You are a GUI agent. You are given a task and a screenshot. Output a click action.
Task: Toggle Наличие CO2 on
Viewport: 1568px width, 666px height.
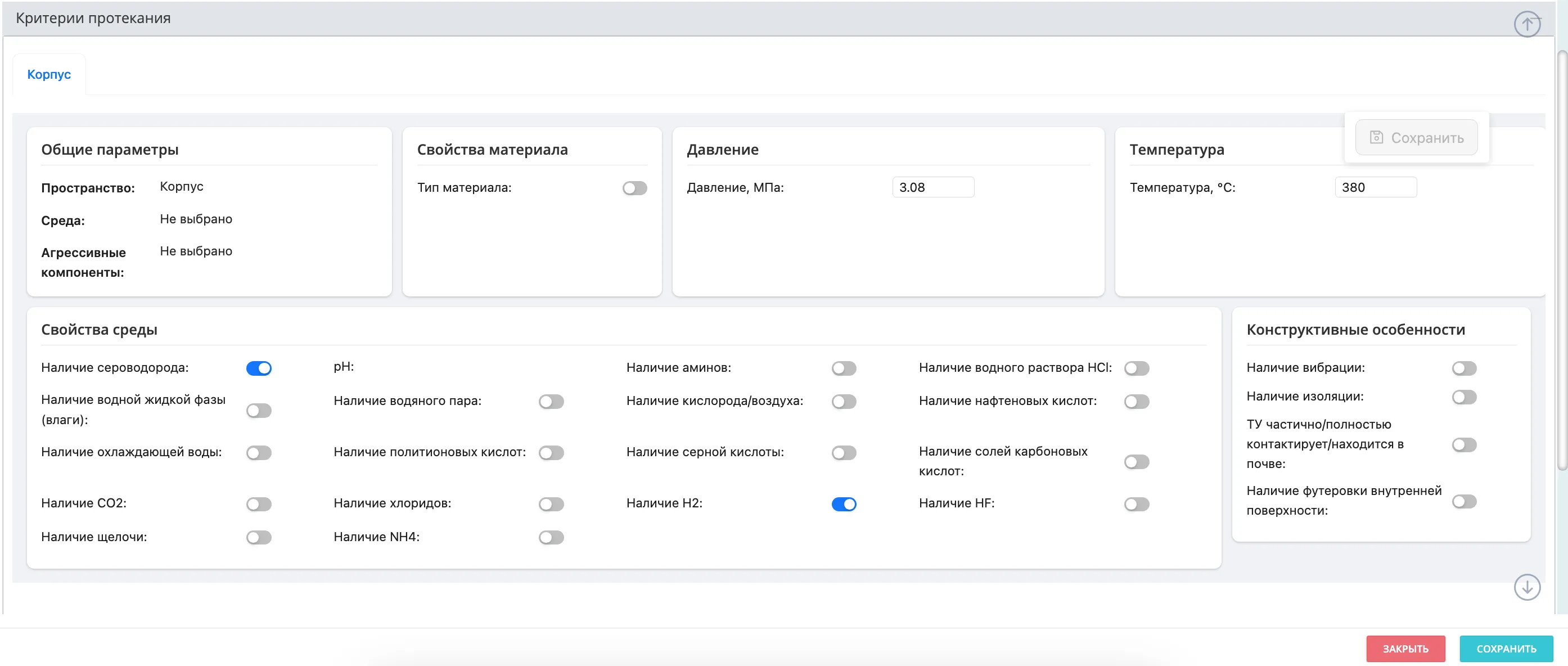259,504
